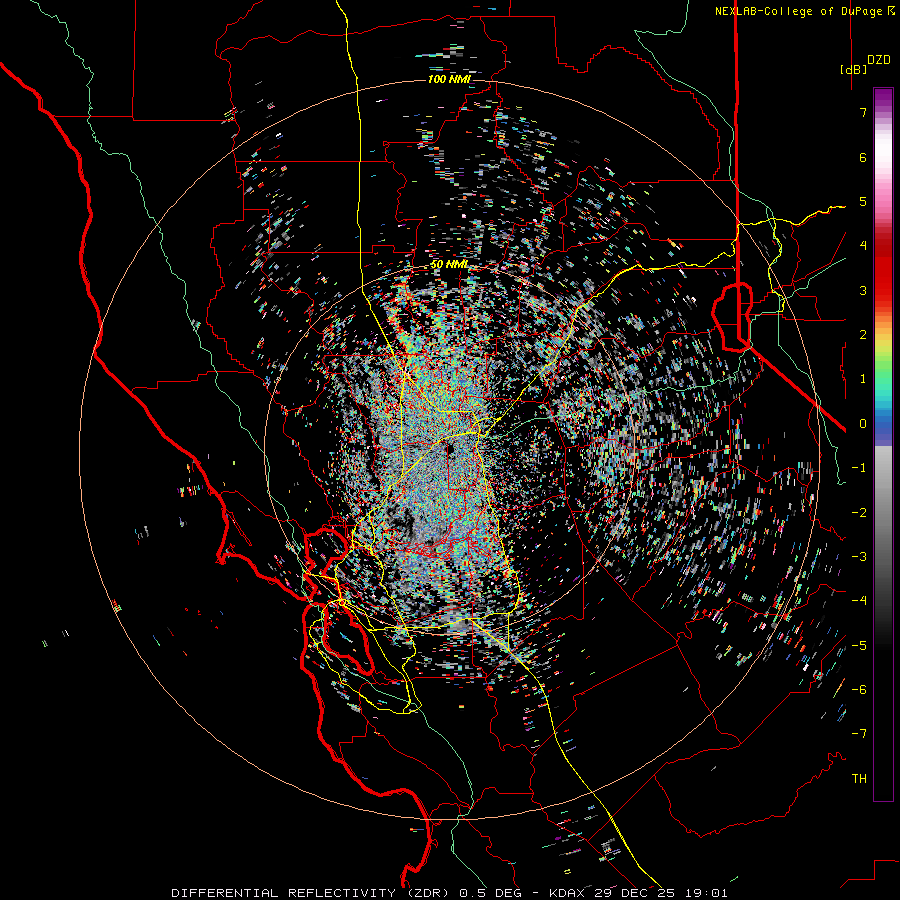Click the positive 4 scale label
900x900 pixels.
pyautogui.click(x=863, y=245)
